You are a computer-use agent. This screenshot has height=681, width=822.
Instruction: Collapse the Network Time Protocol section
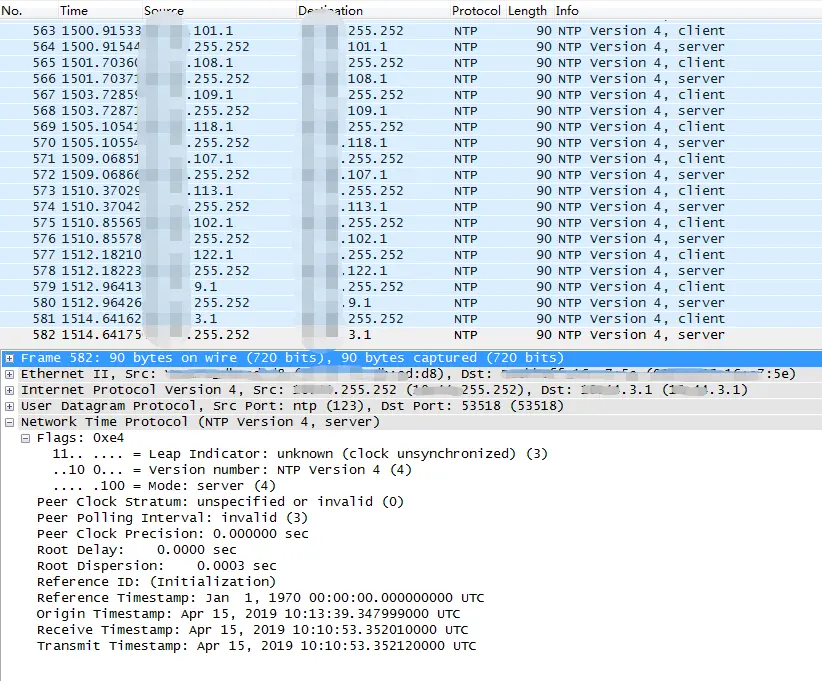8,421
